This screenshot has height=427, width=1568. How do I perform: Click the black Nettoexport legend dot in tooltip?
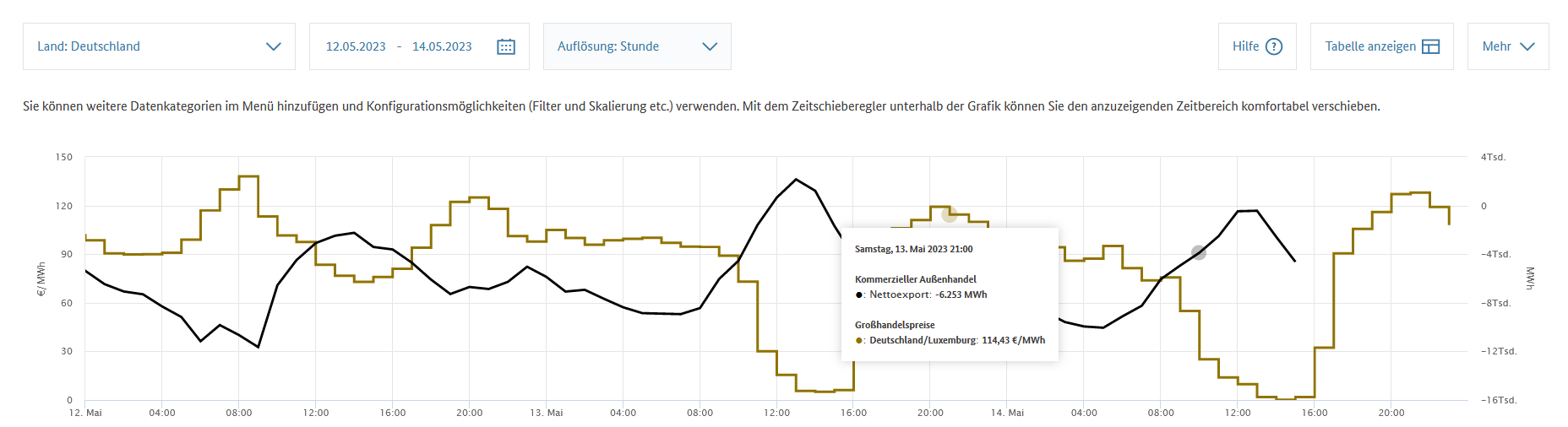(x=859, y=295)
